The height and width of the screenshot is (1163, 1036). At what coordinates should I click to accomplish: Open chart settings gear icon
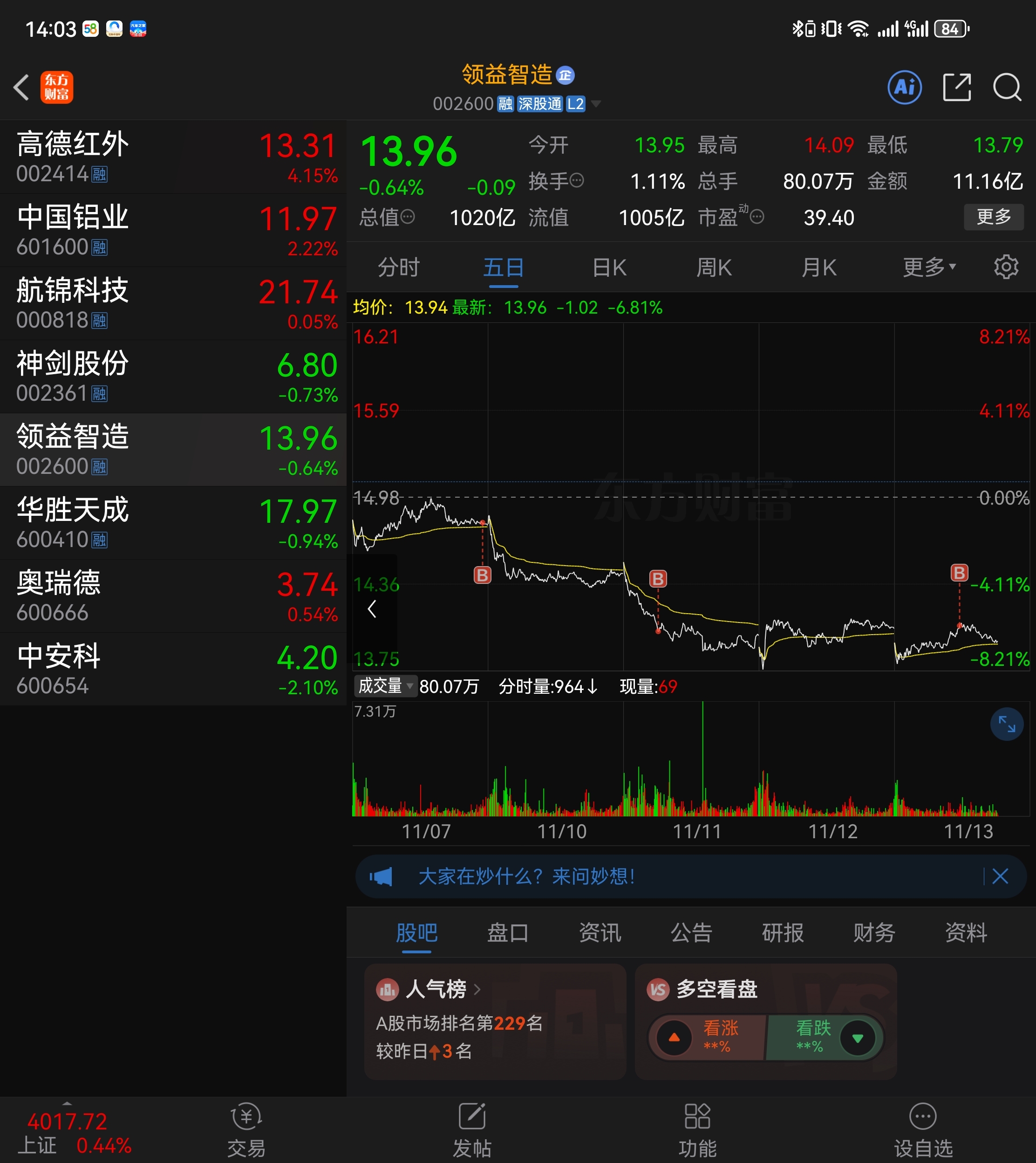[x=1005, y=267]
